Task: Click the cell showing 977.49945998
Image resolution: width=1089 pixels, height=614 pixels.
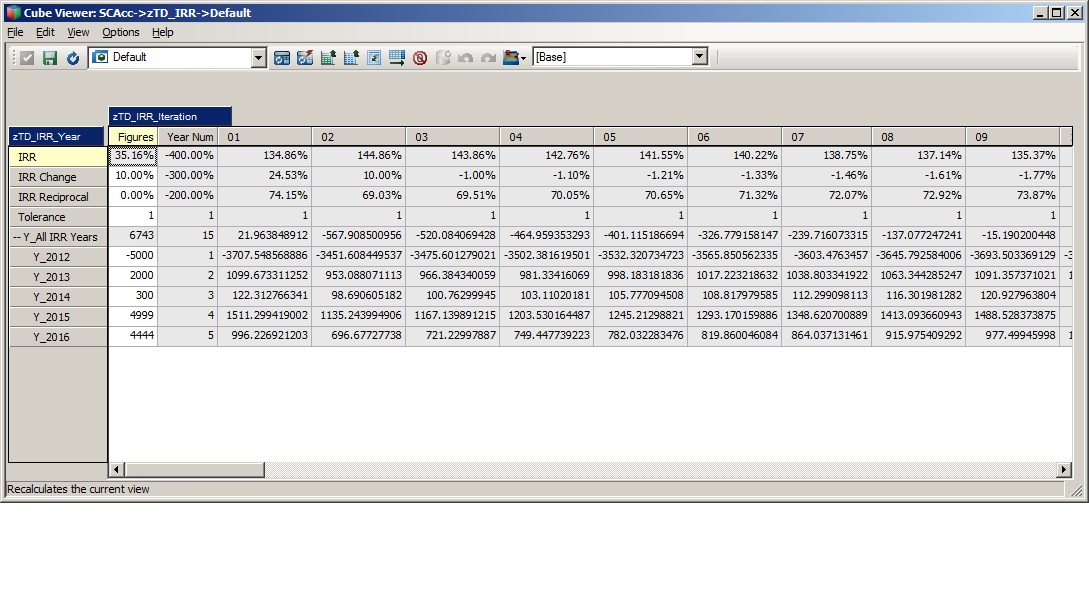Action: pos(1013,335)
